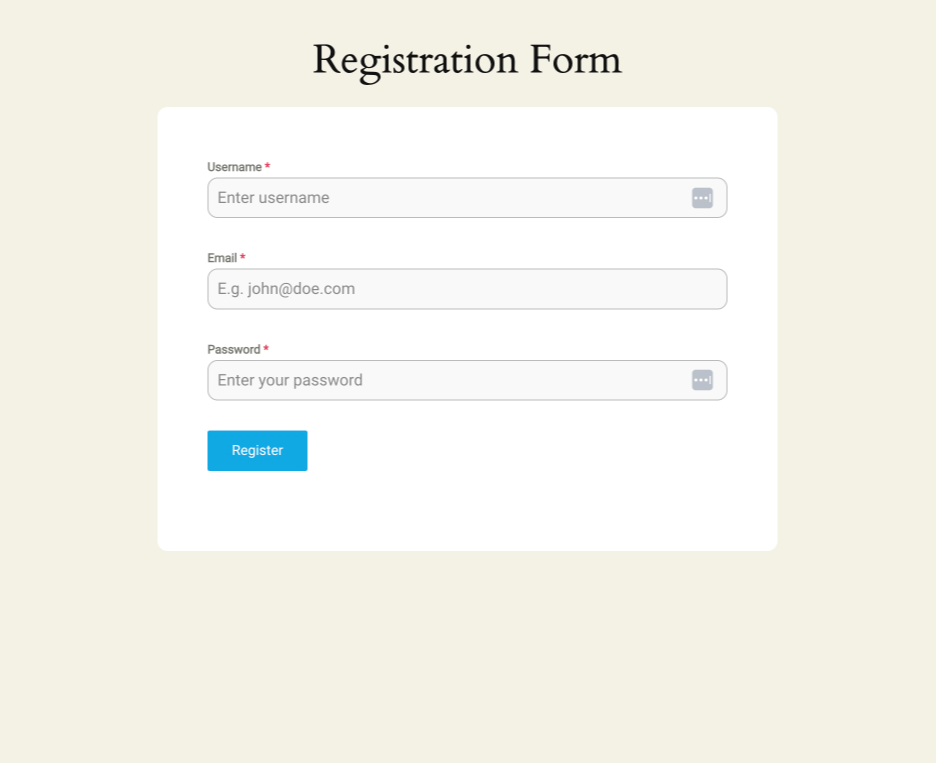
Task: Click the autofill icon in Password field
Action: coord(702,380)
